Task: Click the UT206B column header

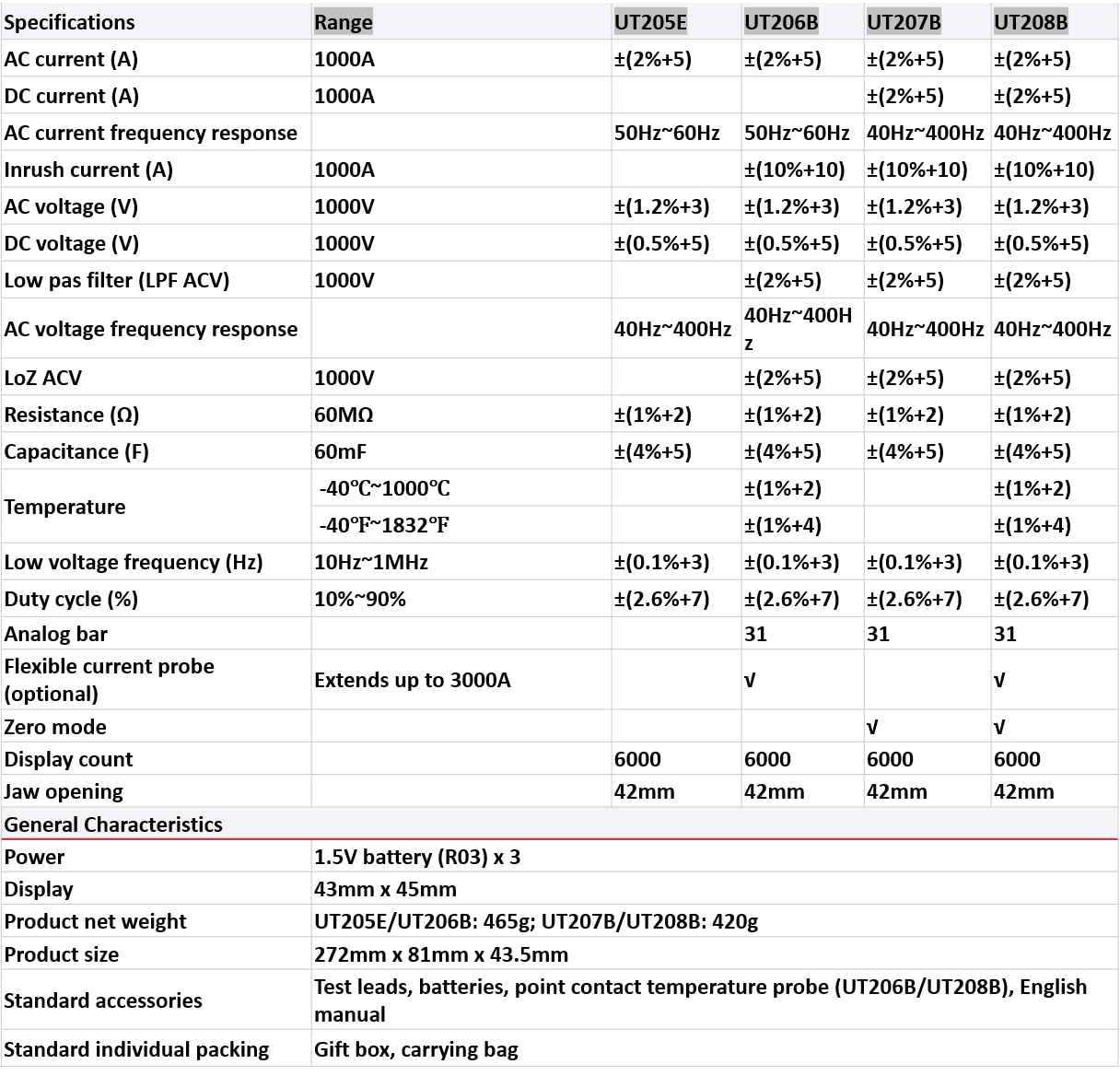Action: [781, 22]
